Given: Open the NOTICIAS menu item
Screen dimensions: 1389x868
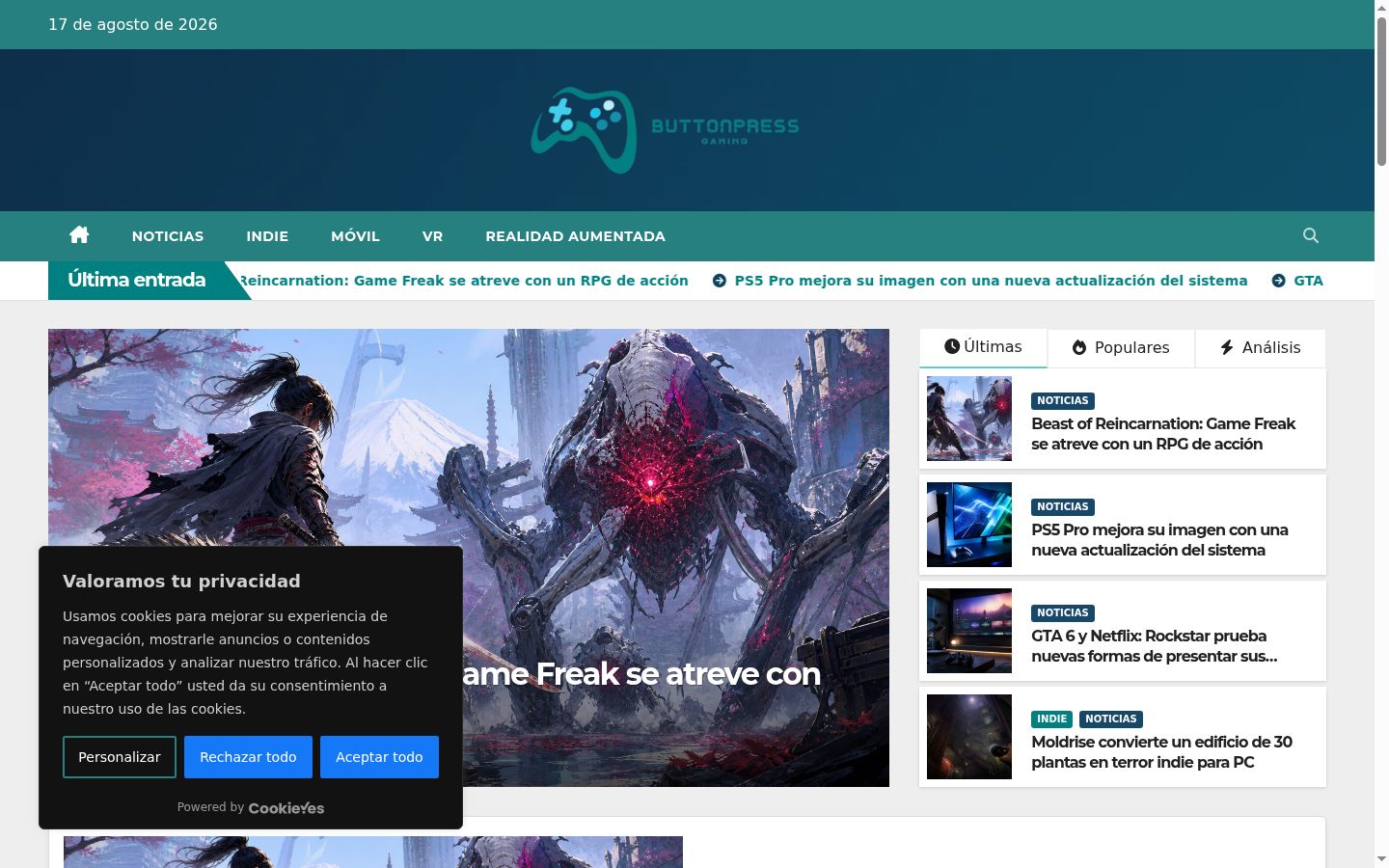Looking at the screenshot, I should 168,236.
